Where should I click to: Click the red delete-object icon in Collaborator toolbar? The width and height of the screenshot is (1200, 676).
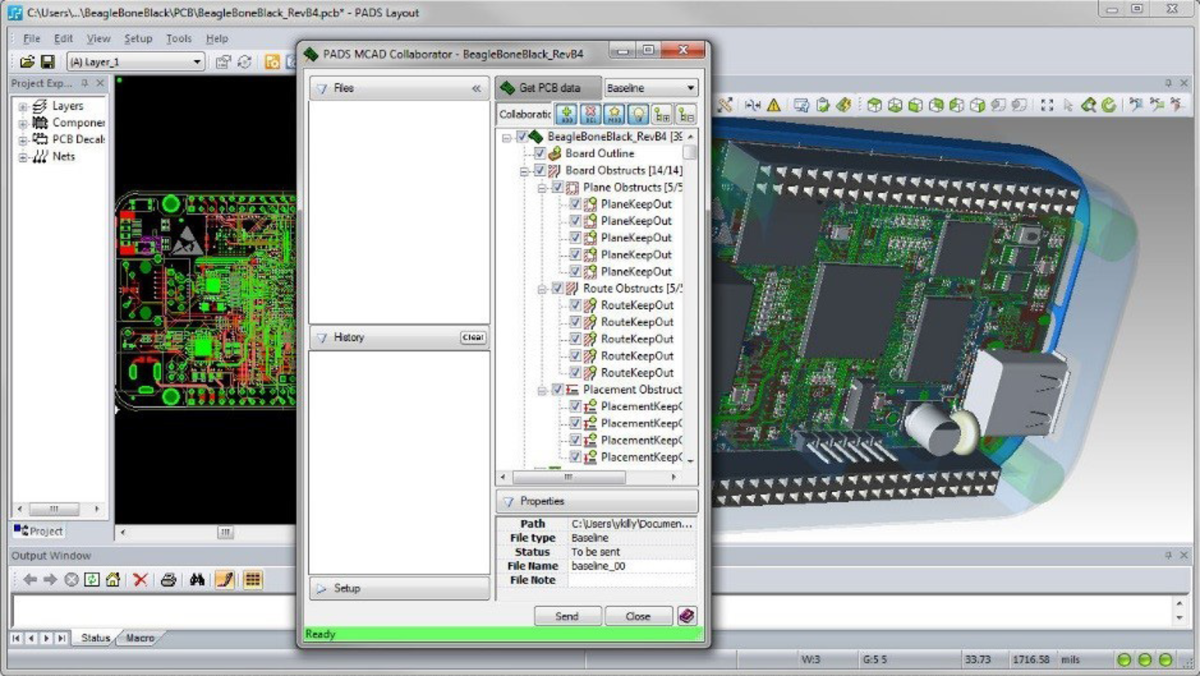pyautogui.click(x=591, y=114)
